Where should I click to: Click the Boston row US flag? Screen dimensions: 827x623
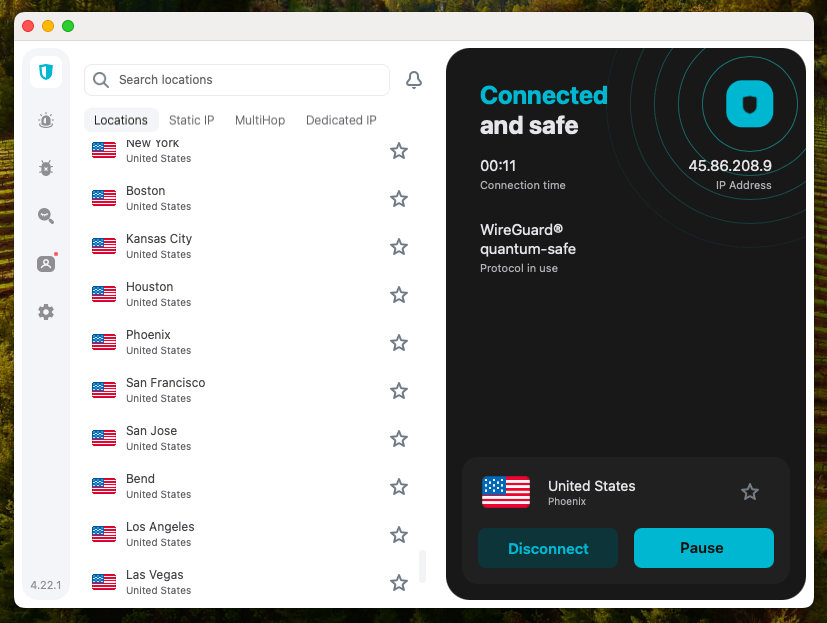click(104, 198)
